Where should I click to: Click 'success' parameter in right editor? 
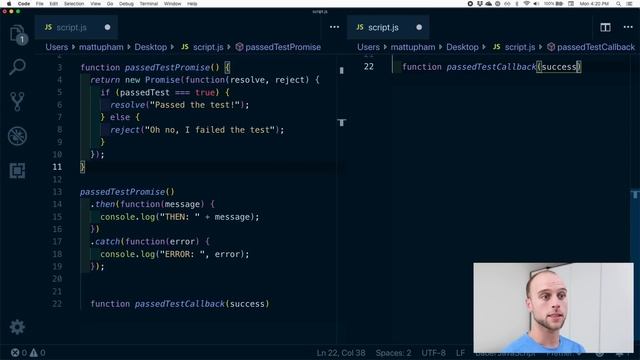(x=559, y=67)
